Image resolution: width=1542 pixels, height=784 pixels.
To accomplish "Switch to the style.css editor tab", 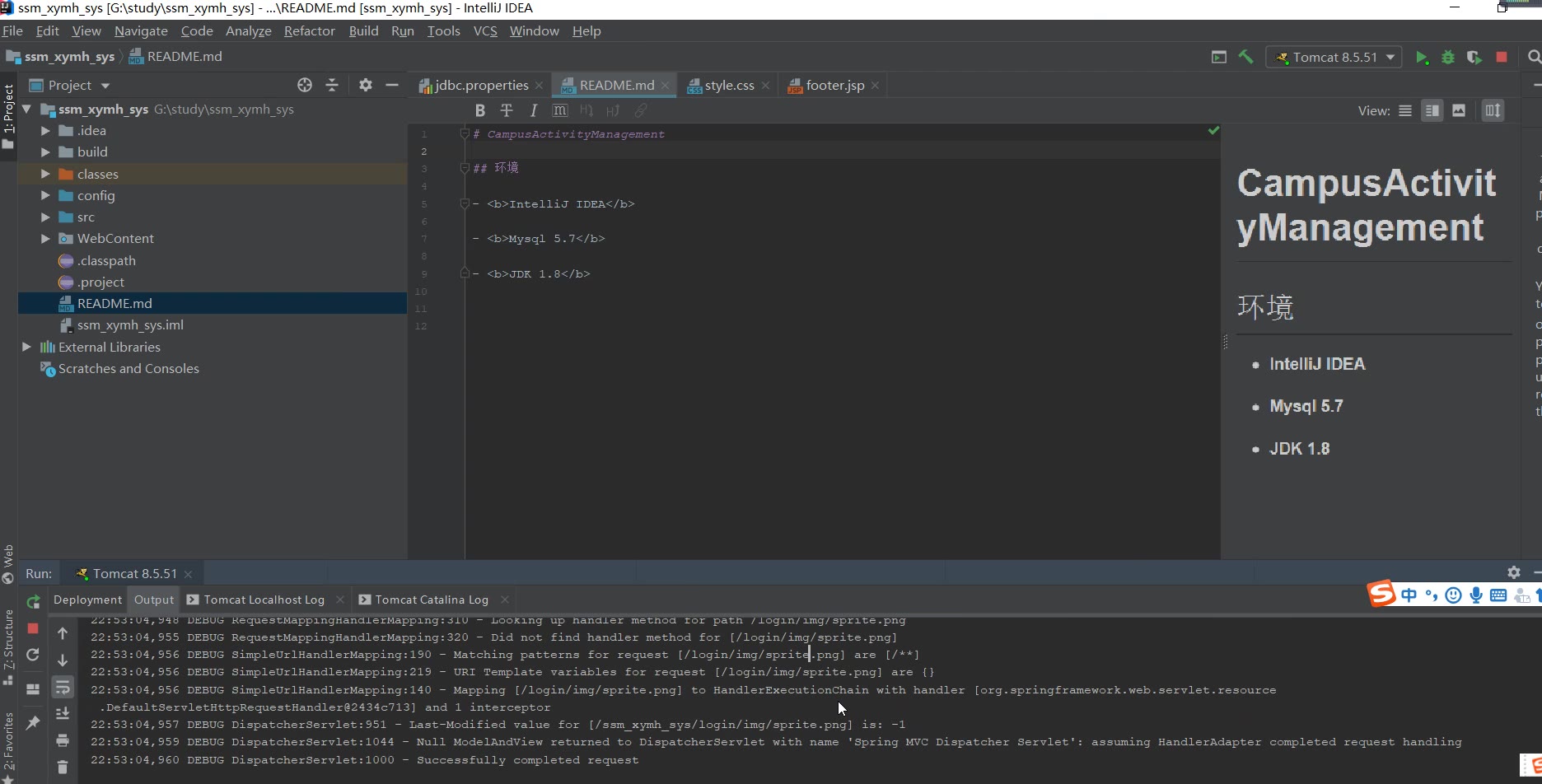I will tap(729, 86).
